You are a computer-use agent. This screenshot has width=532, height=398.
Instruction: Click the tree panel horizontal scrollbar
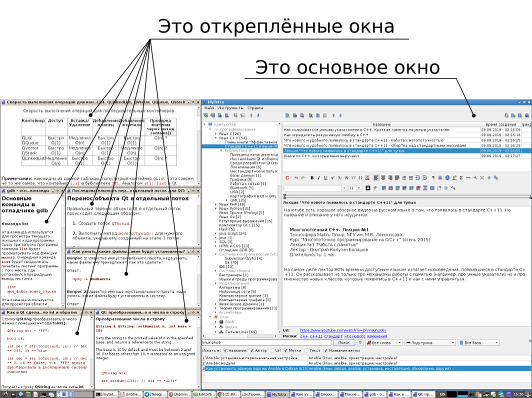point(240,336)
